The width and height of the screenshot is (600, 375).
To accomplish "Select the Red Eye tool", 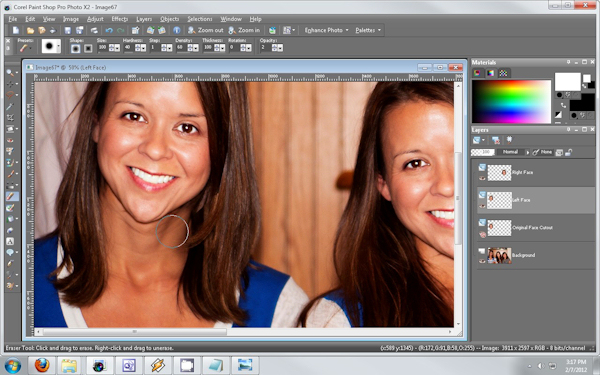I will [x=10, y=140].
